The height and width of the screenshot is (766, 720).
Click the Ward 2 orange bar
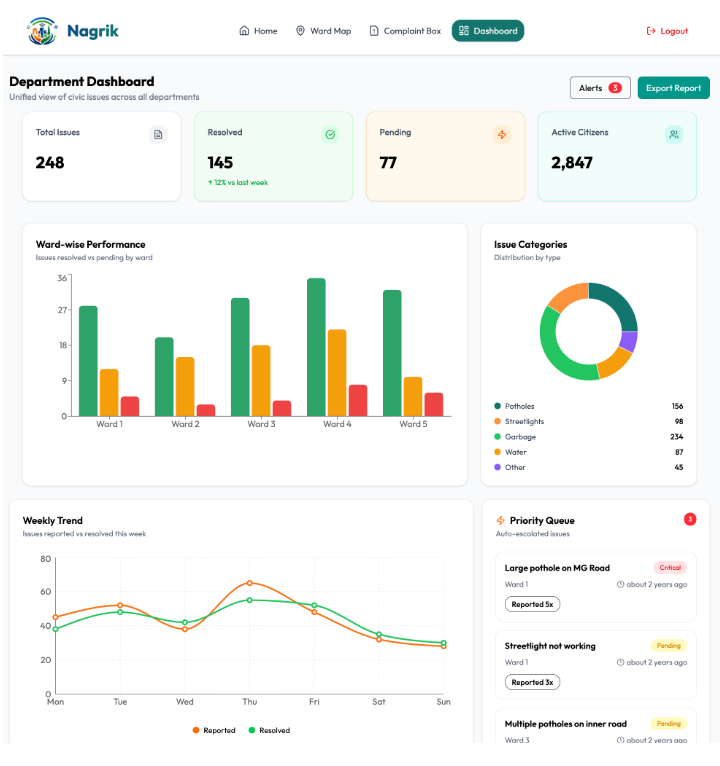click(185, 387)
